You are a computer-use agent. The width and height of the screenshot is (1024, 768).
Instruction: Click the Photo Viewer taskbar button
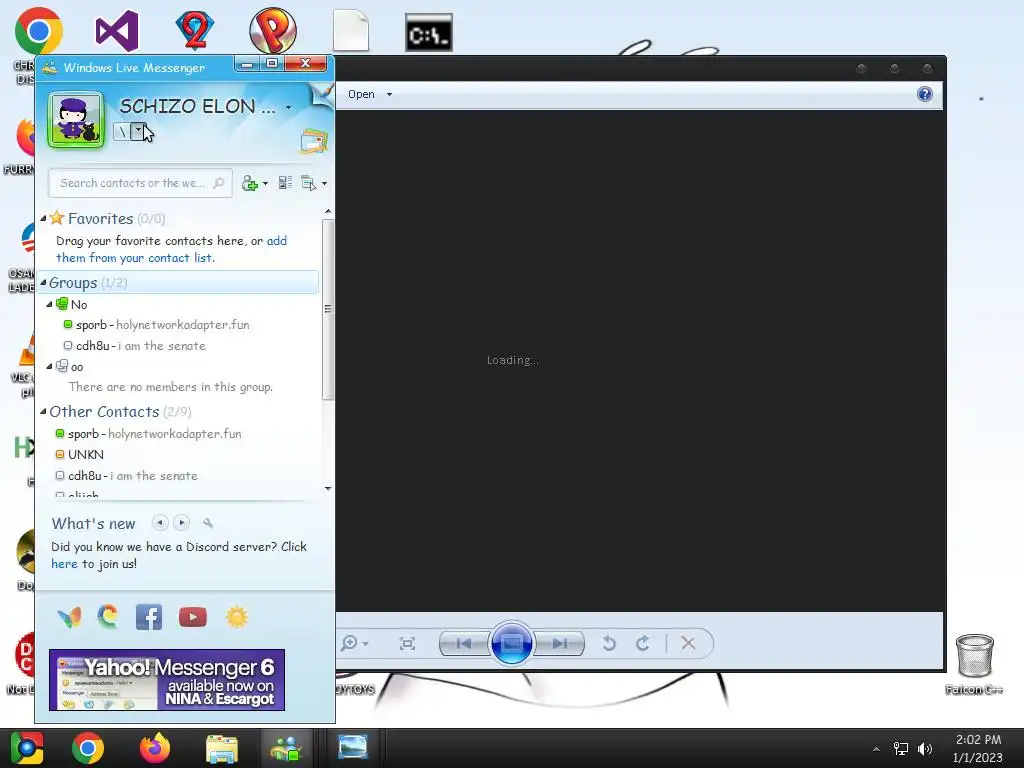(x=353, y=748)
